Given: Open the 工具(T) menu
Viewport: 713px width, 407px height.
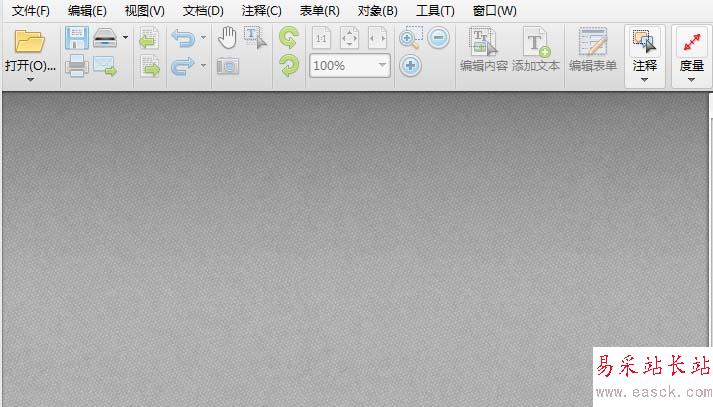Looking at the screenshot, I should [435, 10].
